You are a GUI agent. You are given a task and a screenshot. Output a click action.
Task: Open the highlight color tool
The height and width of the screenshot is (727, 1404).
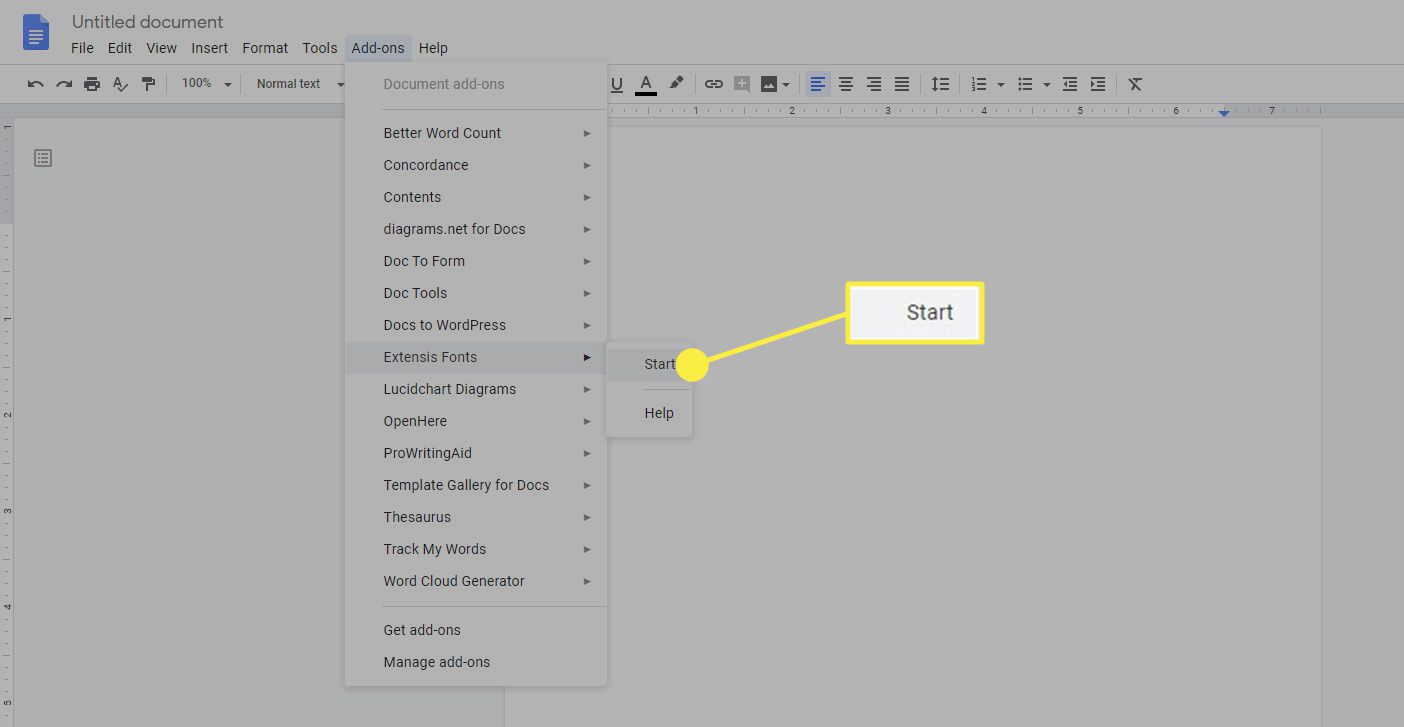[676, 83]
